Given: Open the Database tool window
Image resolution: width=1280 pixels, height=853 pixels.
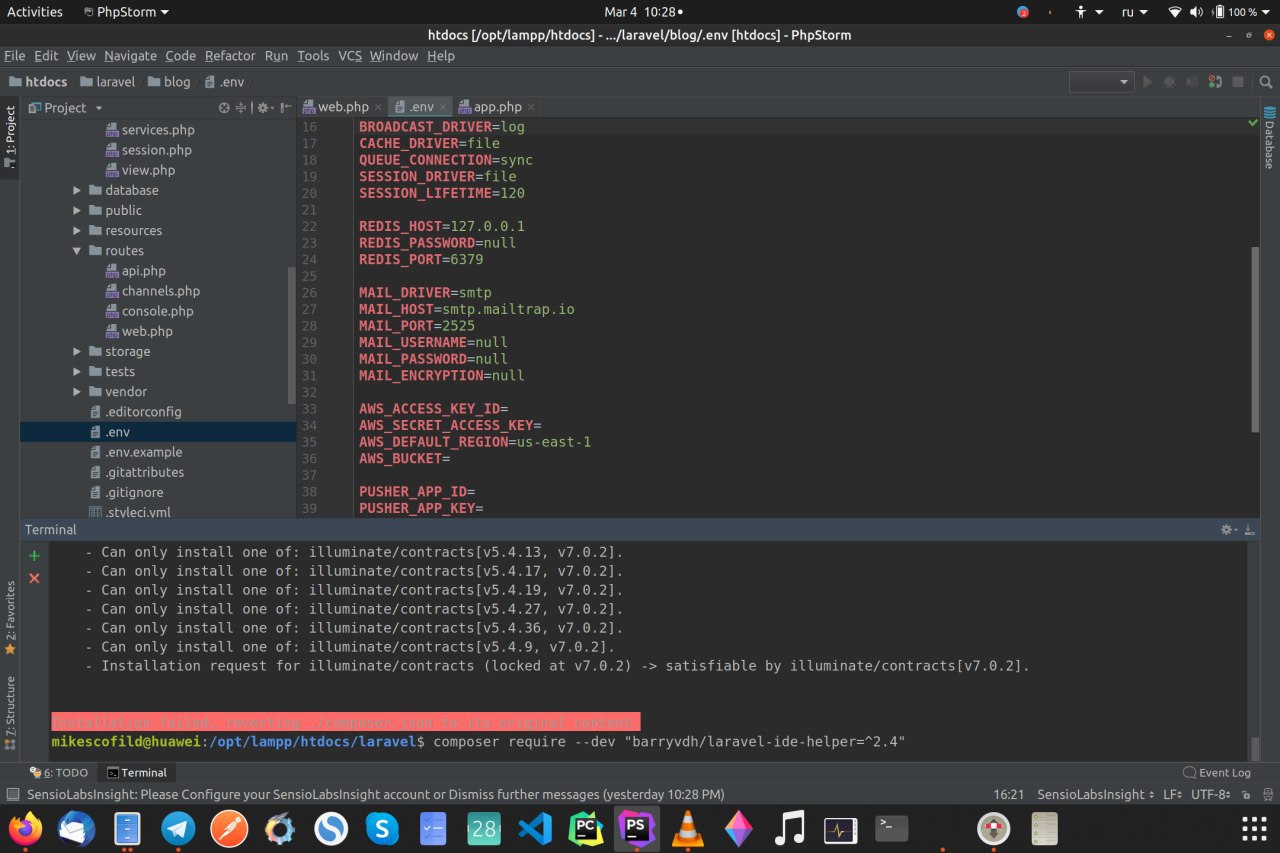Looking at the screenshot, I should pyautogui.click(x=1269, y=137).
